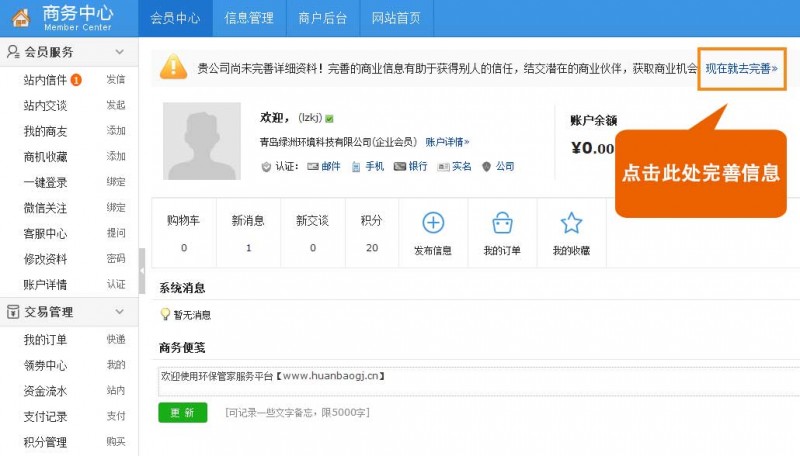Open 站内交谈 in sidebar
The width and height of the screenshot is (800, 456).
(45, 106)
